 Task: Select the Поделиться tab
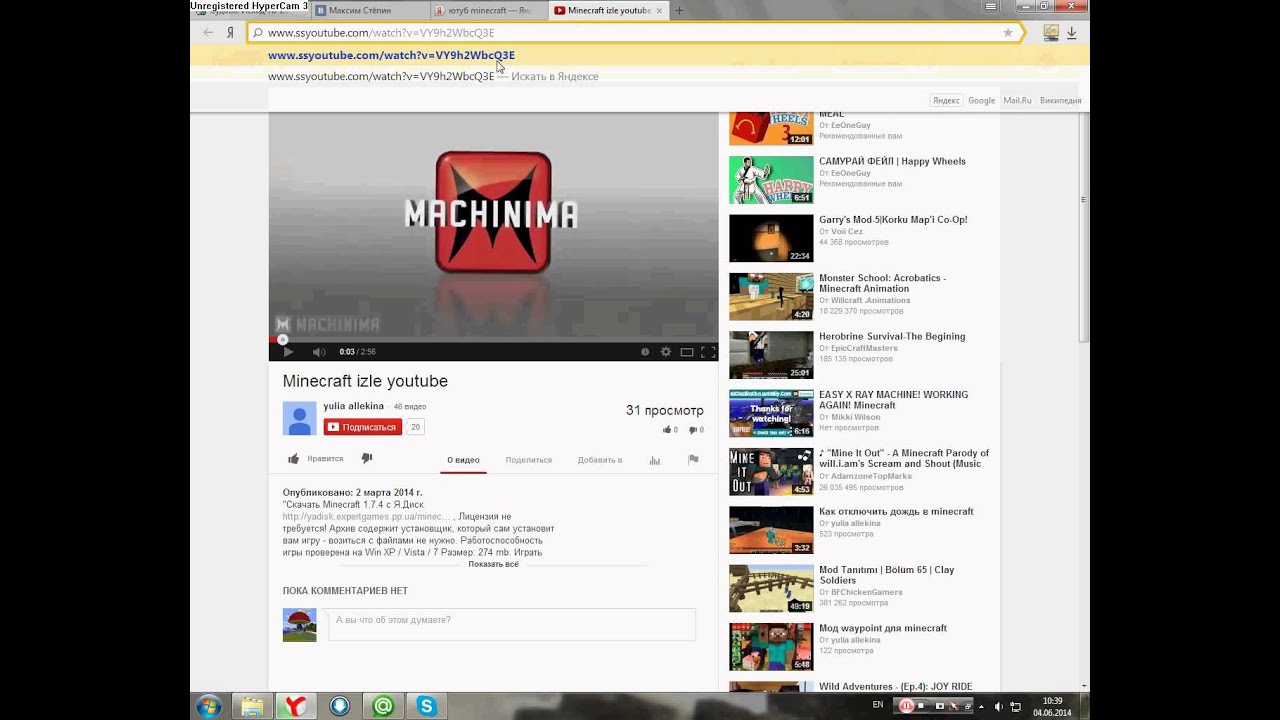point(529,460)
